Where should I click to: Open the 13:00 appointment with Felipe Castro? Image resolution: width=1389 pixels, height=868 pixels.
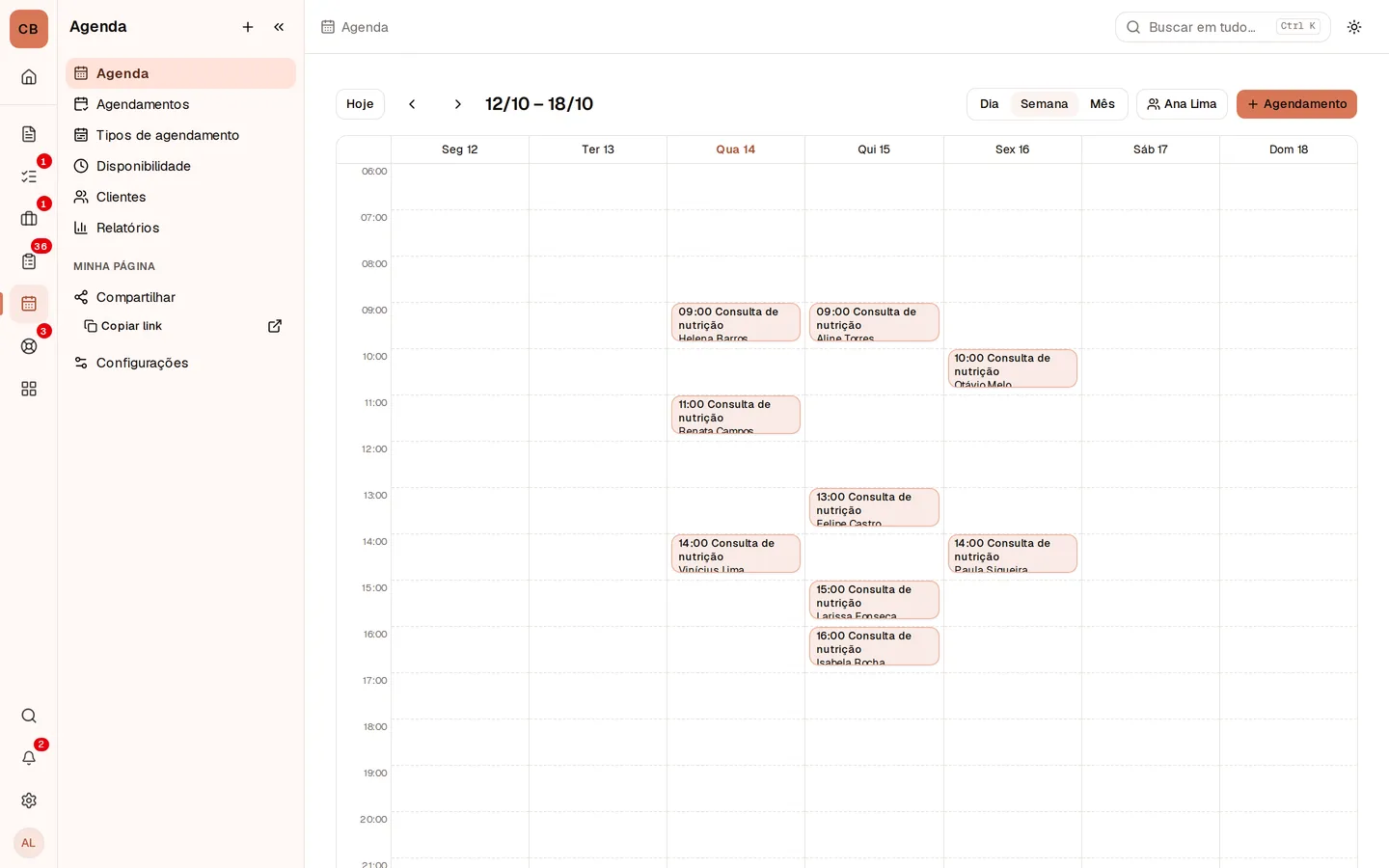(874, 507)
